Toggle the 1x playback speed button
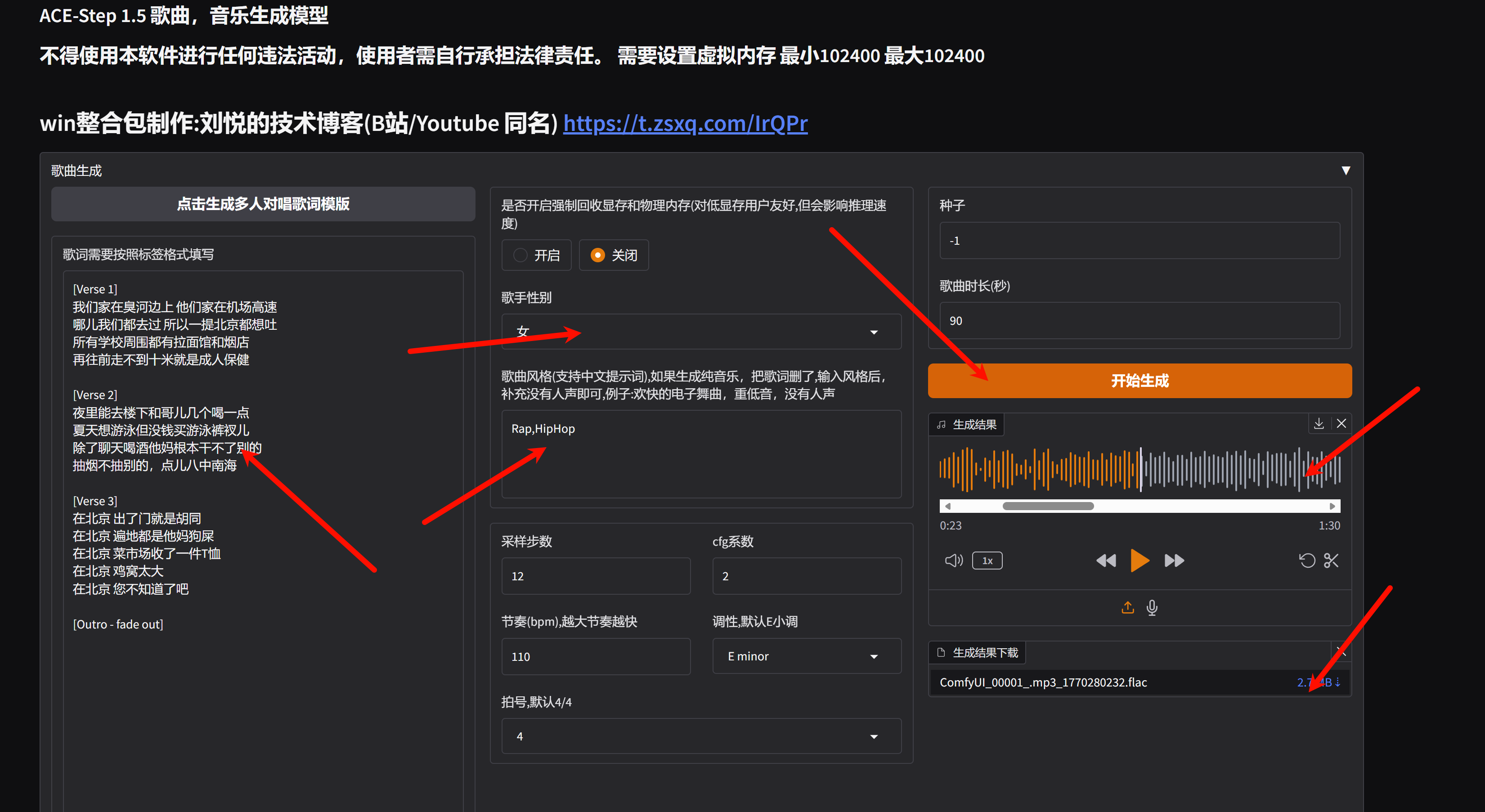The height and width of the screenshot is (812, 1485). pyautogui.click(x=987, y=560)
